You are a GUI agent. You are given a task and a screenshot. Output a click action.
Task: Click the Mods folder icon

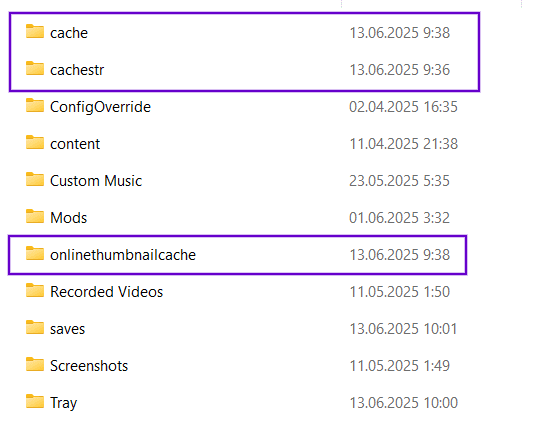point(35,216)
